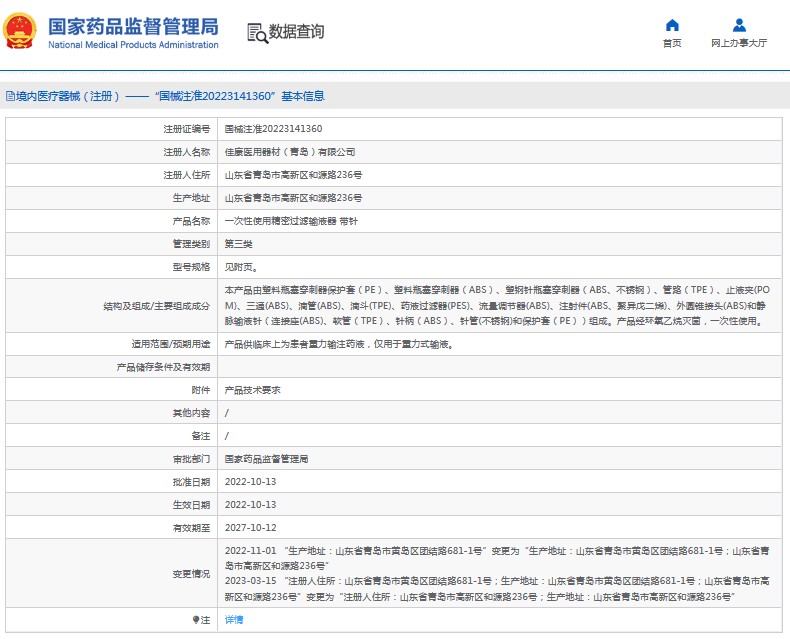This screenshot has height=639, width=790.
Task: Click the 批准日期 row label
Action: (x=191, y=482)
